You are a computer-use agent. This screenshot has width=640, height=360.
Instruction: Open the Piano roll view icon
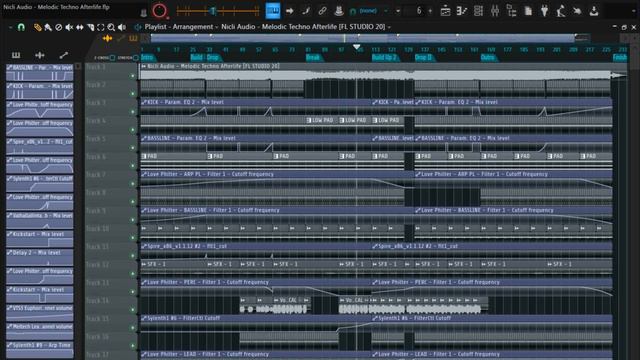[x=462, y=11]
